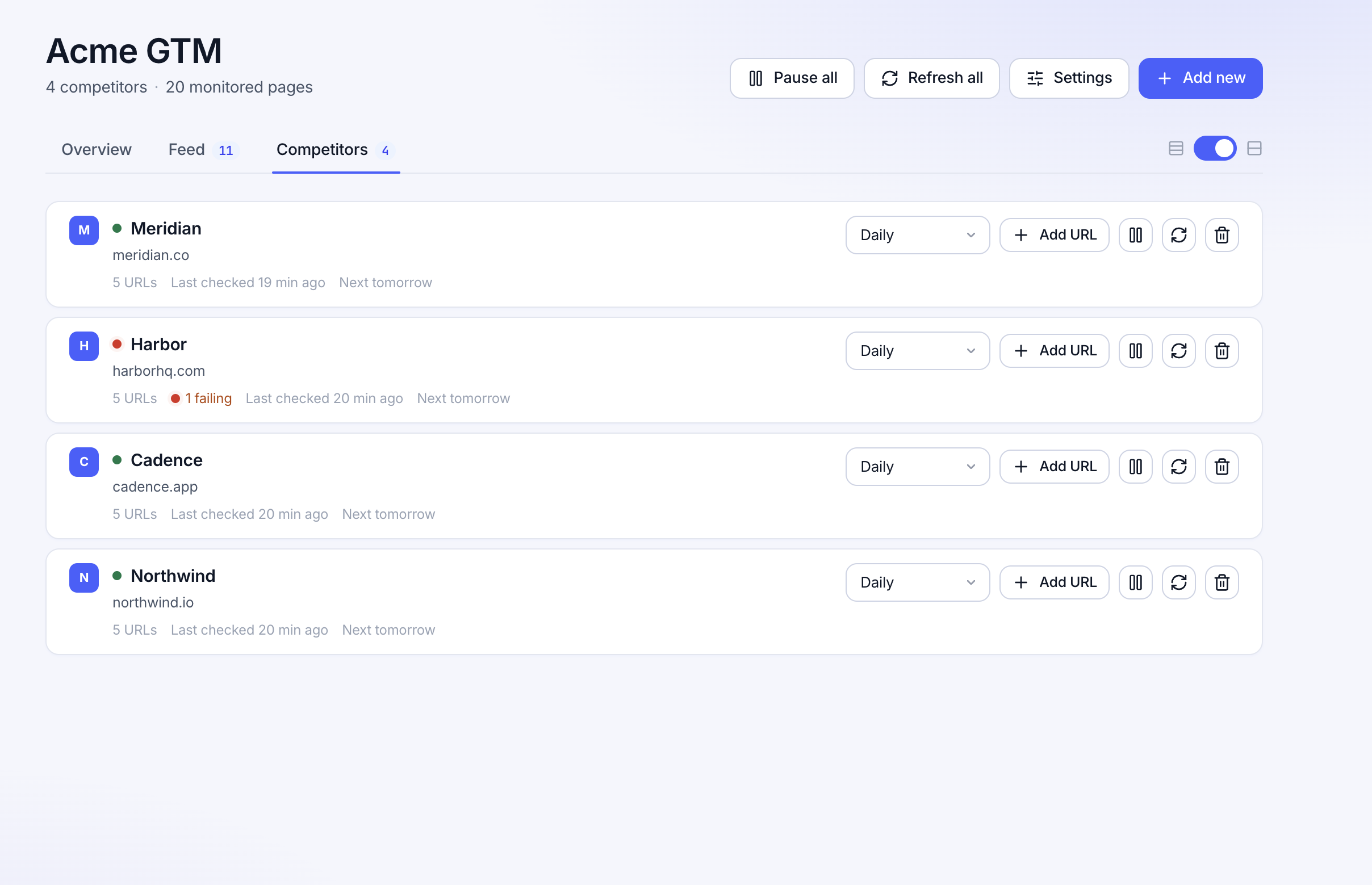Refresh Northwind competitor now
Image resolution: width=1372 pixels, height=885 pixels.
pyautogui.click(x=1178, y=582)
